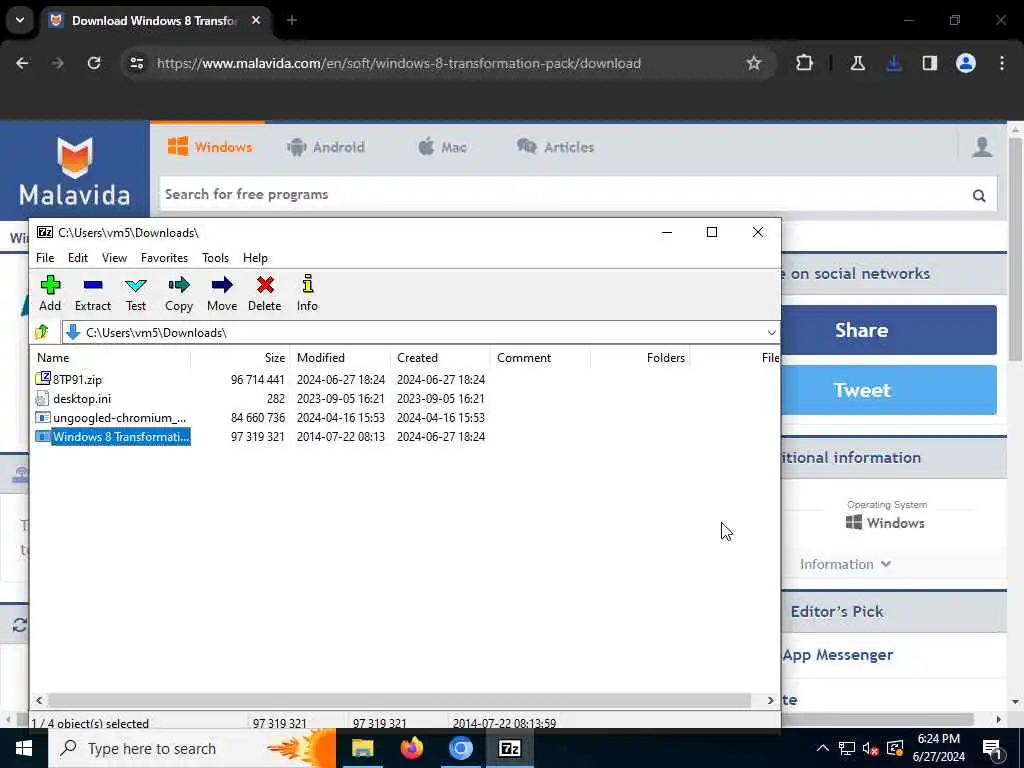Open the App Messenger link under Editor's Pick
Image resolution: width=1024 pixels, height=768 pixels.
838,655
